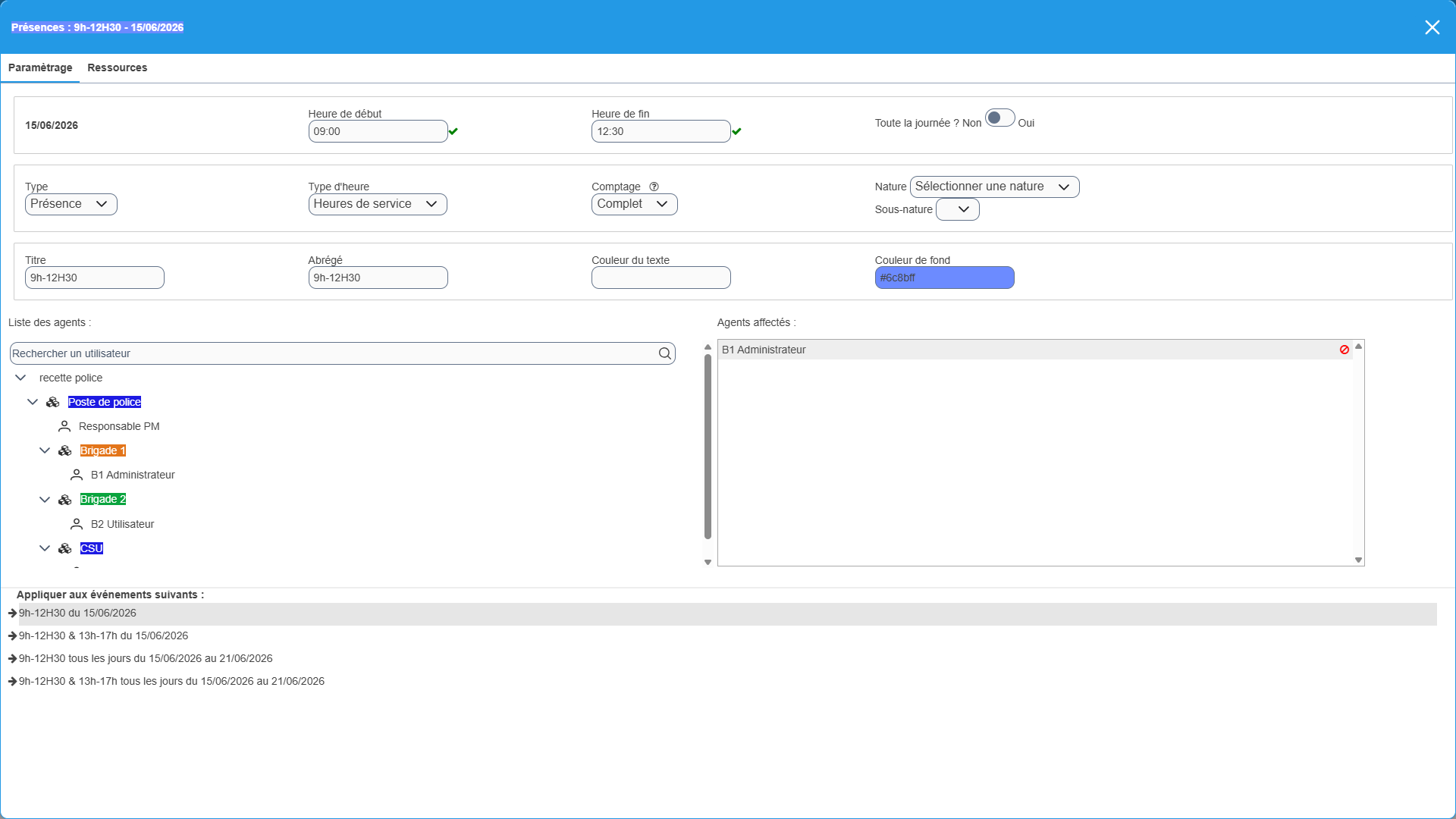
Task: Close the Présences dialog with the X
Action: point(1432,27)
